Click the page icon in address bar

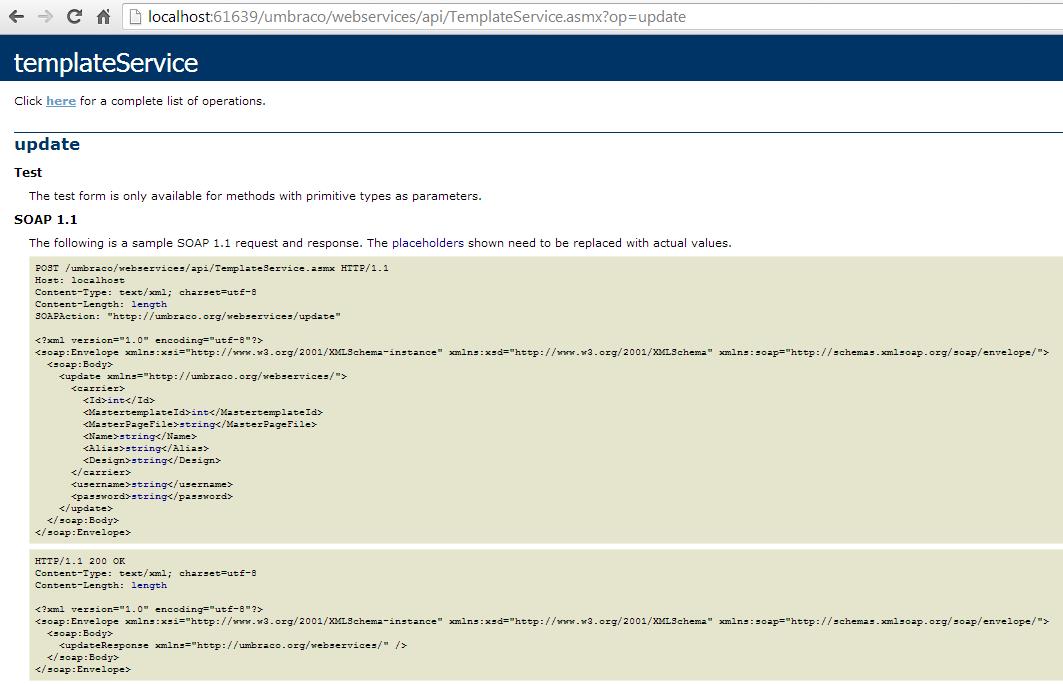(135, 16)
